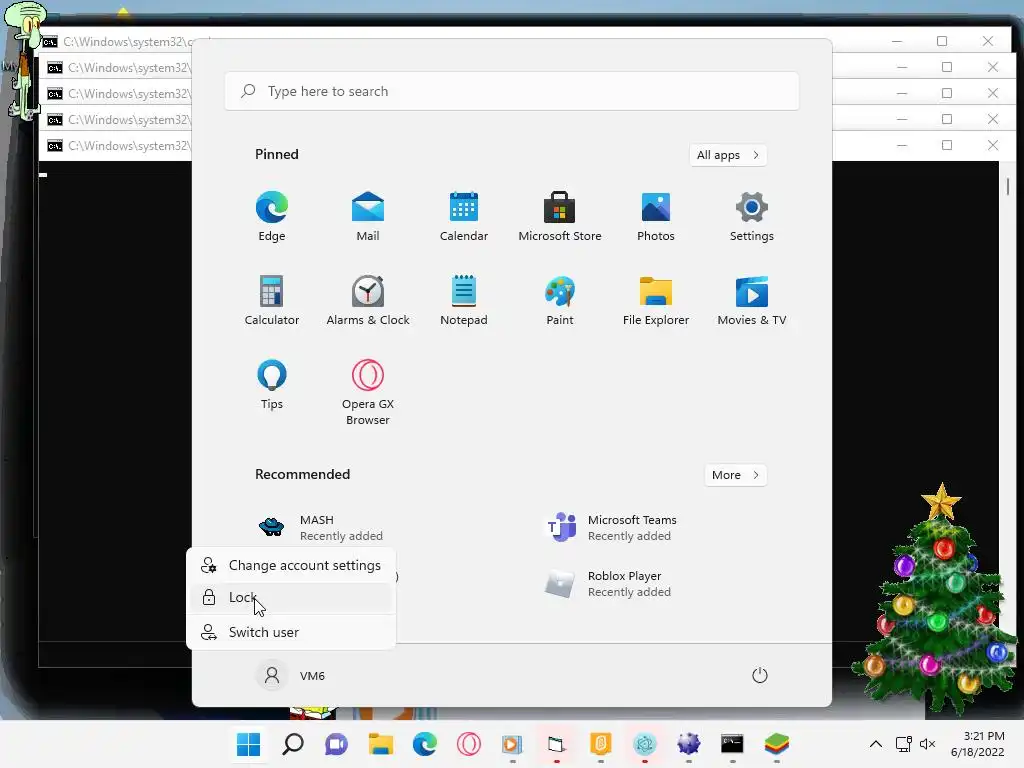Select Change account settings
This screenshot has height=768, width=1024.
point(291,566)
